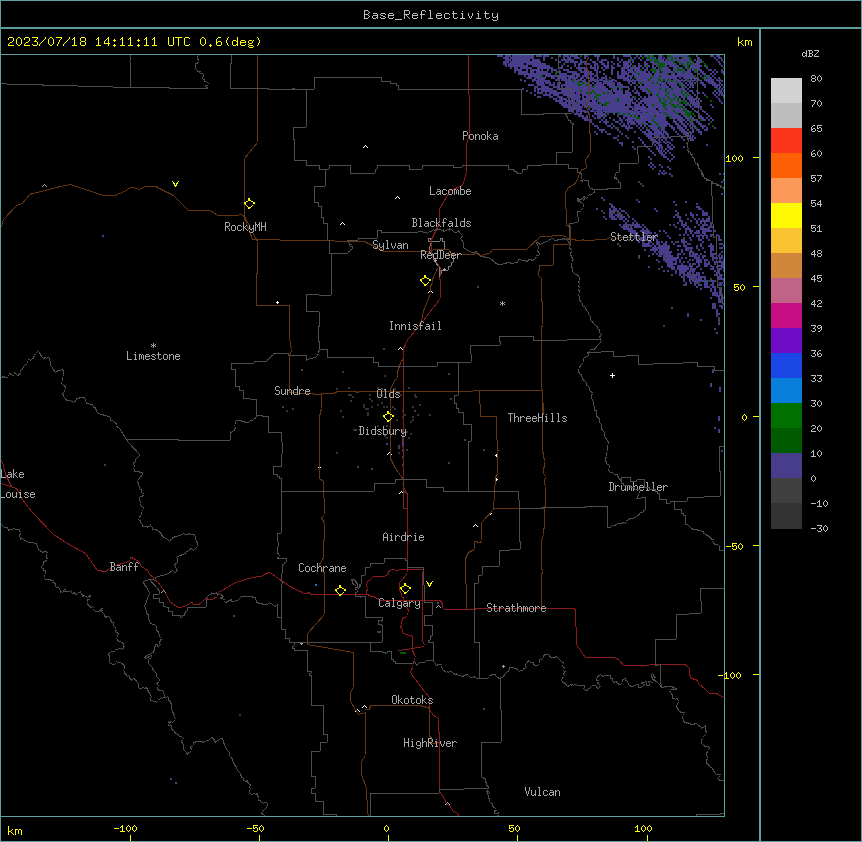862x842 pixels.
Task: Click the HighRiver label
Action: [x=430, y=743]
